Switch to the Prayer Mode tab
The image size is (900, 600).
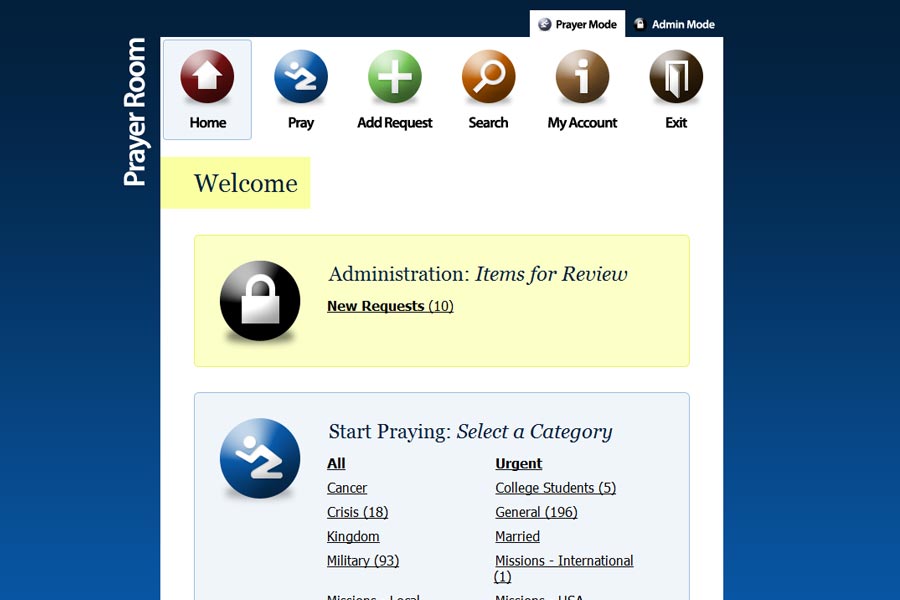click(577, 24)
